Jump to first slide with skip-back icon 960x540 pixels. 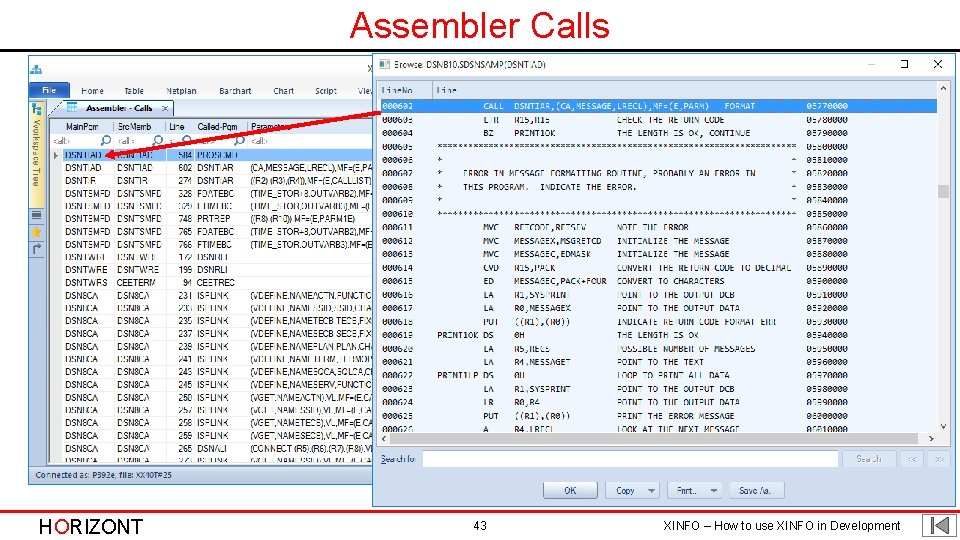pos(939,525)
